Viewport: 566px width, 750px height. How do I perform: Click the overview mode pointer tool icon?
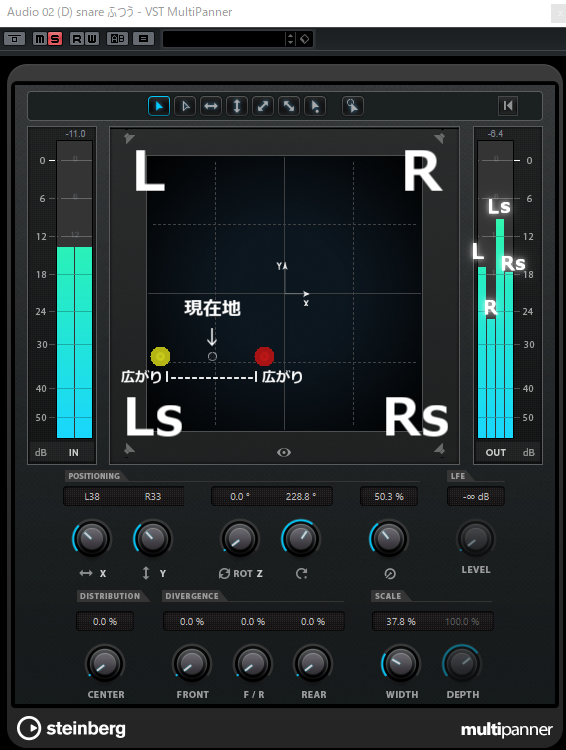(x=353, y=106)
